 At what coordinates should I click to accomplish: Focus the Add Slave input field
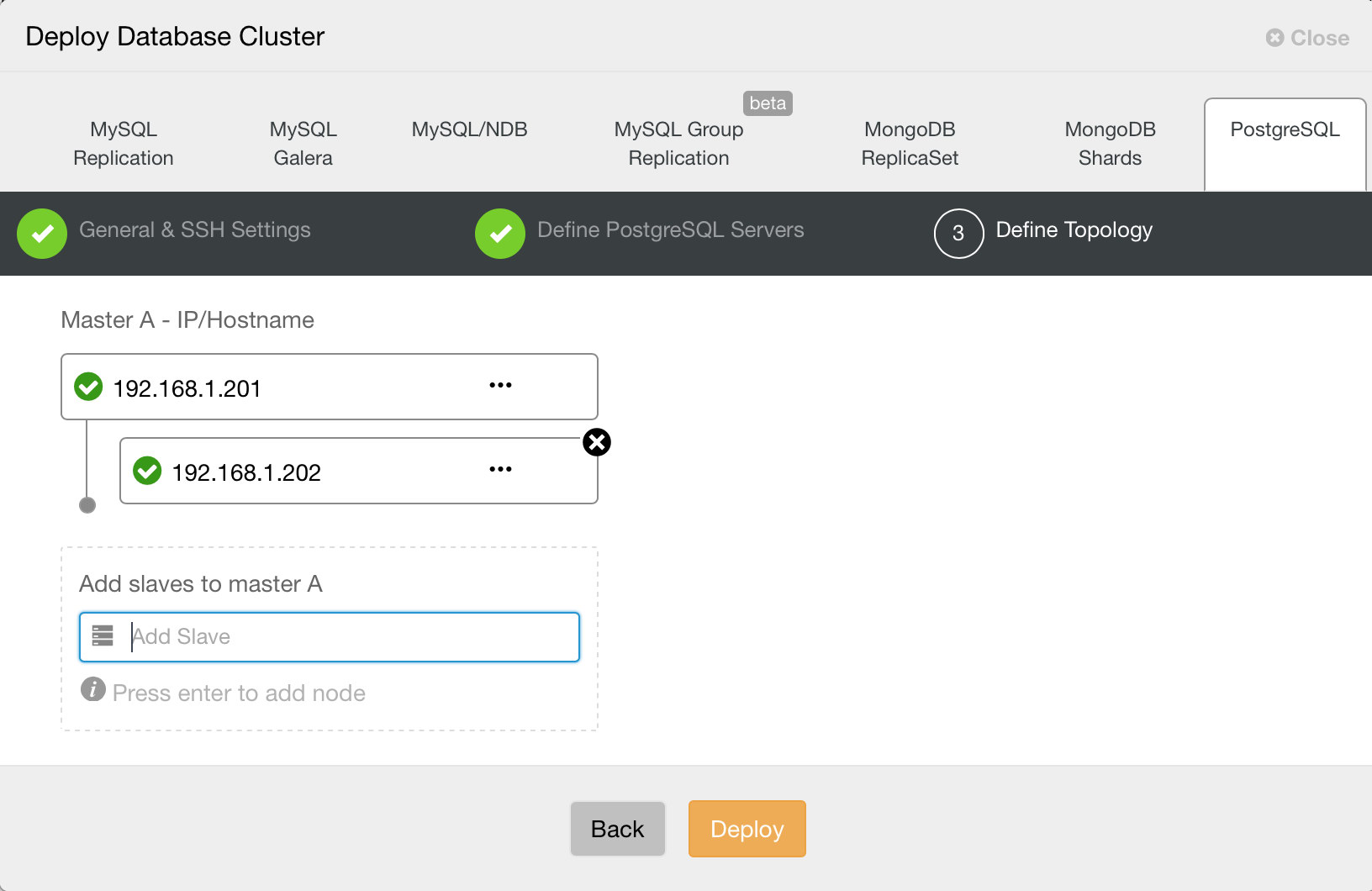coord(330,637)
